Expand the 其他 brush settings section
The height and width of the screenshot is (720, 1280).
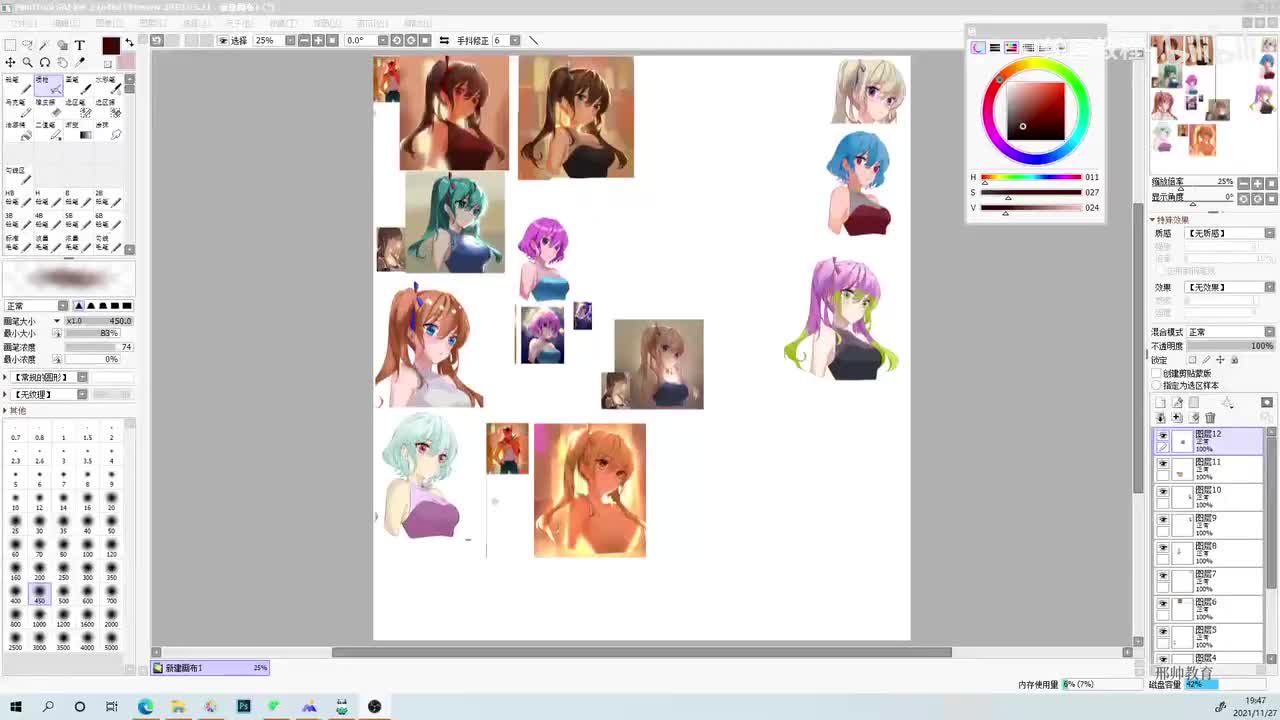point(5,411)
